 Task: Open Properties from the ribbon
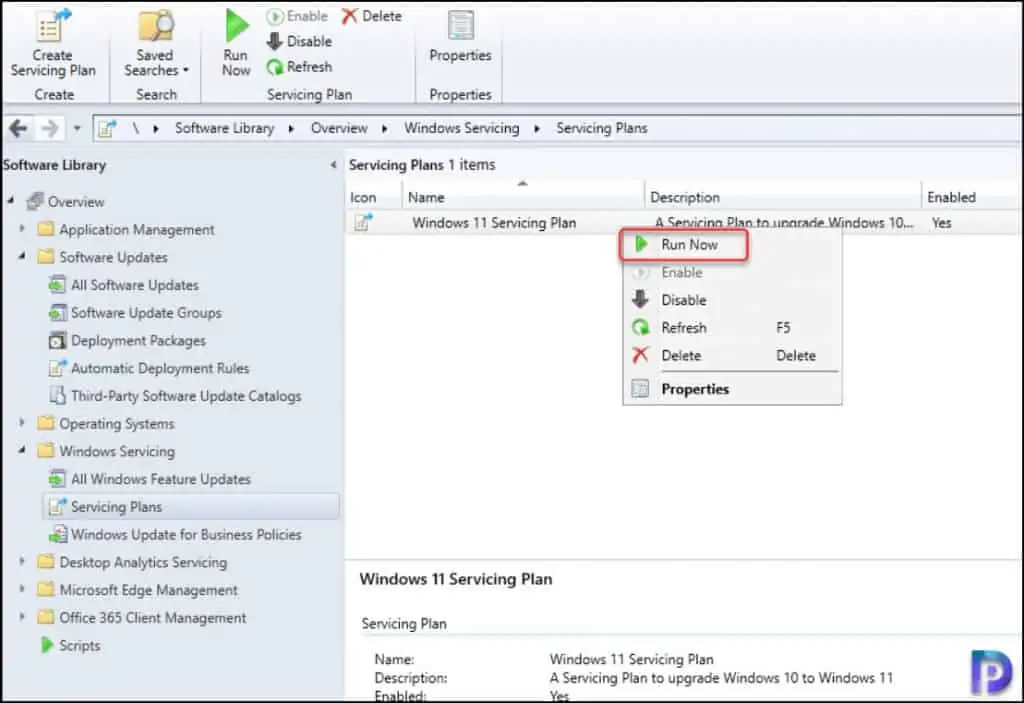point(460,38)
